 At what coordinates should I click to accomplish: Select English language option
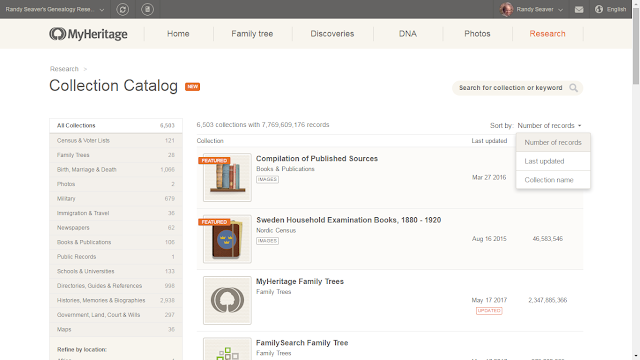(616, 9)
